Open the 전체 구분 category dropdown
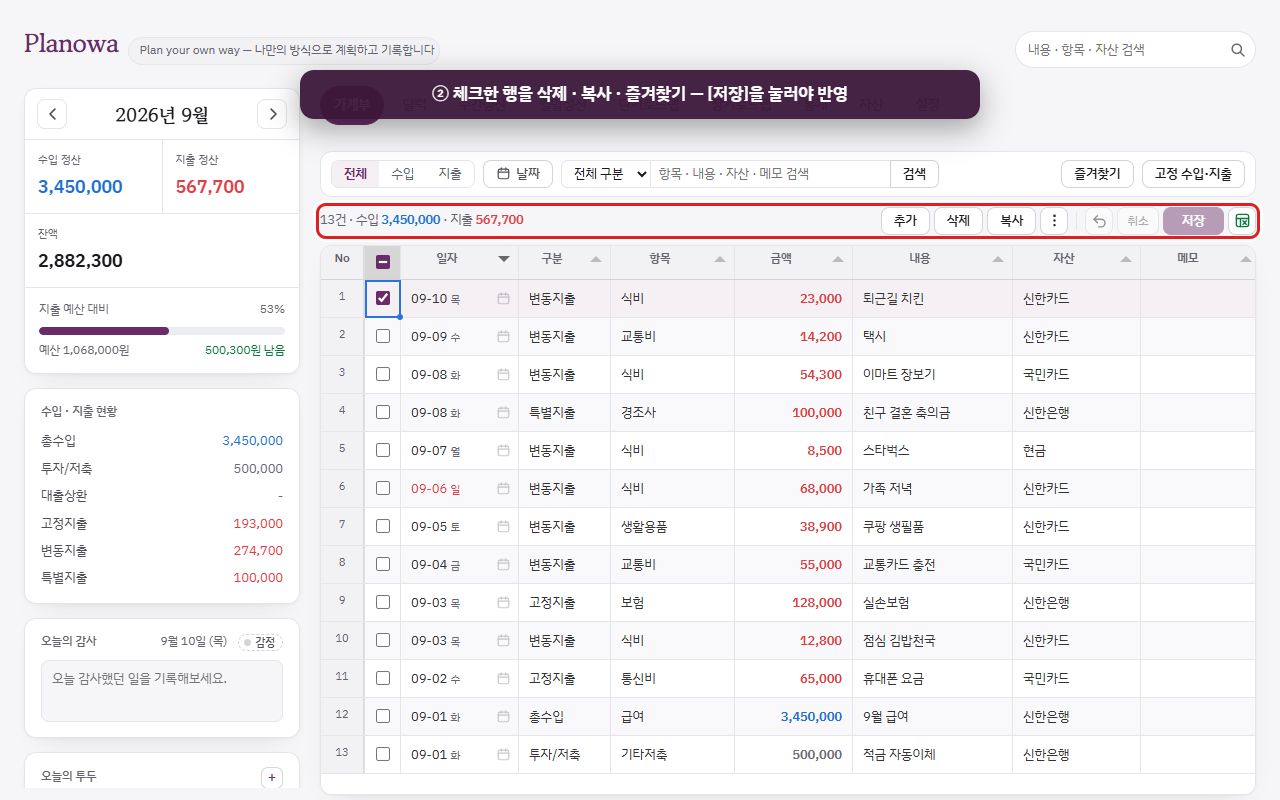 [x=606, y=174]
